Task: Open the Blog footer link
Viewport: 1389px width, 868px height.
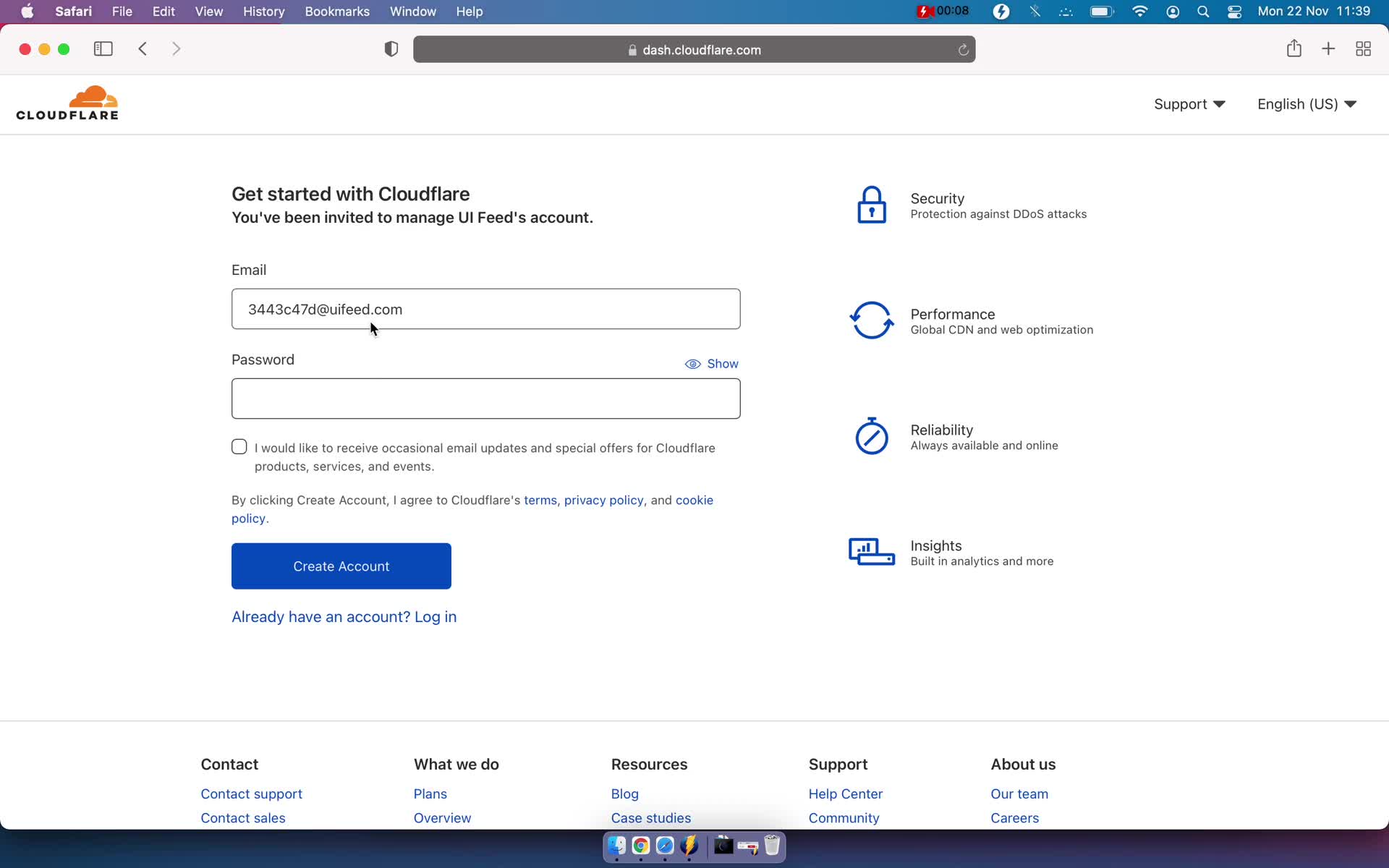Action: 625,794
